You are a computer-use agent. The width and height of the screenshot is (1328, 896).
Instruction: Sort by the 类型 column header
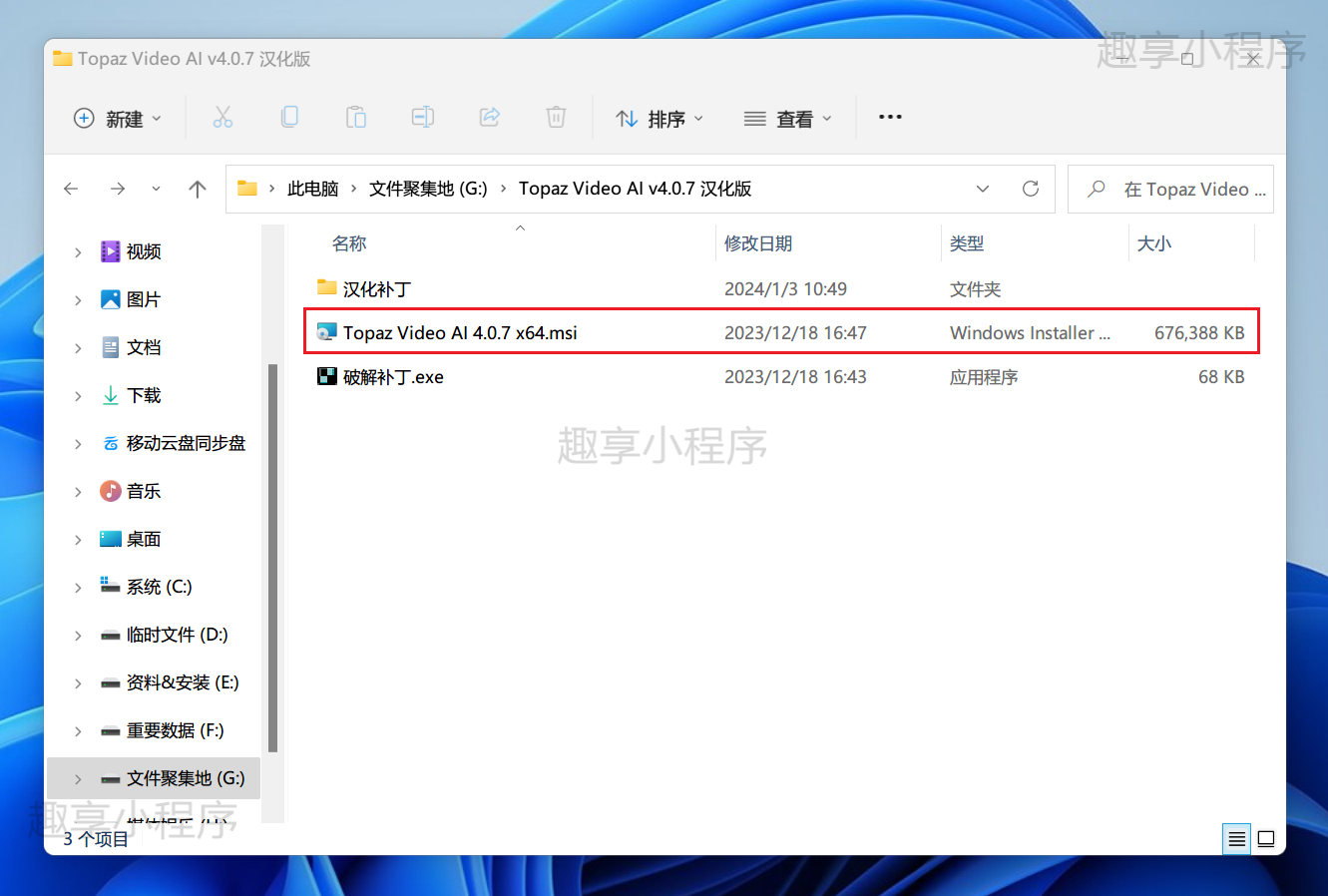click(967, 243)
